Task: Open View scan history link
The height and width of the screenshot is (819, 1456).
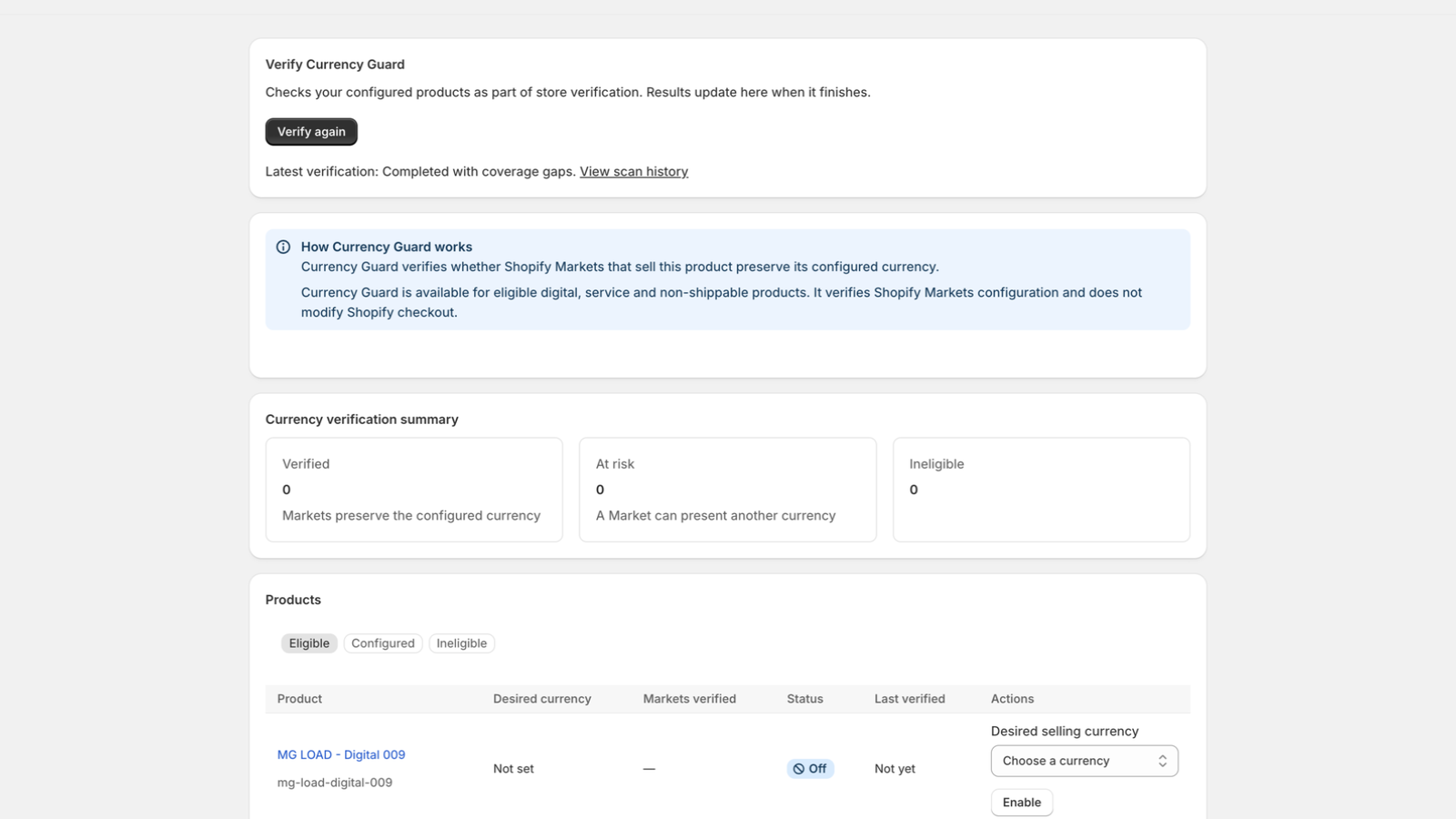Action: point(633,171)
